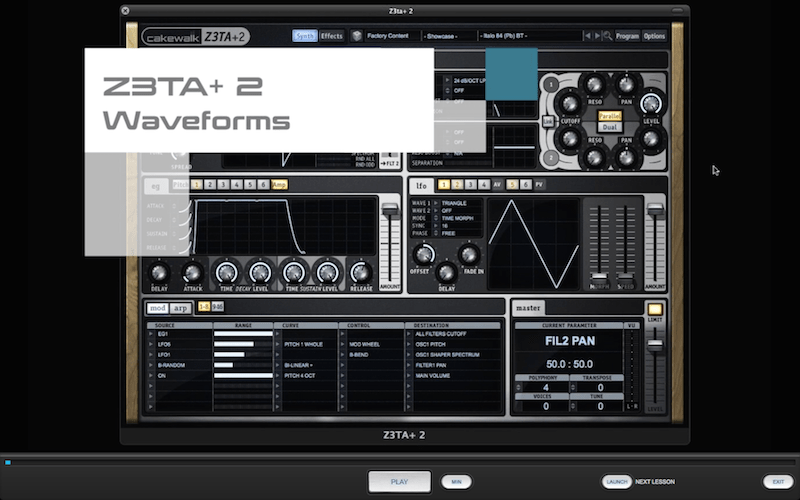Viewport: 800px width, 500px height.
Task: Switch to the Effects page
Action: point(332,36)
